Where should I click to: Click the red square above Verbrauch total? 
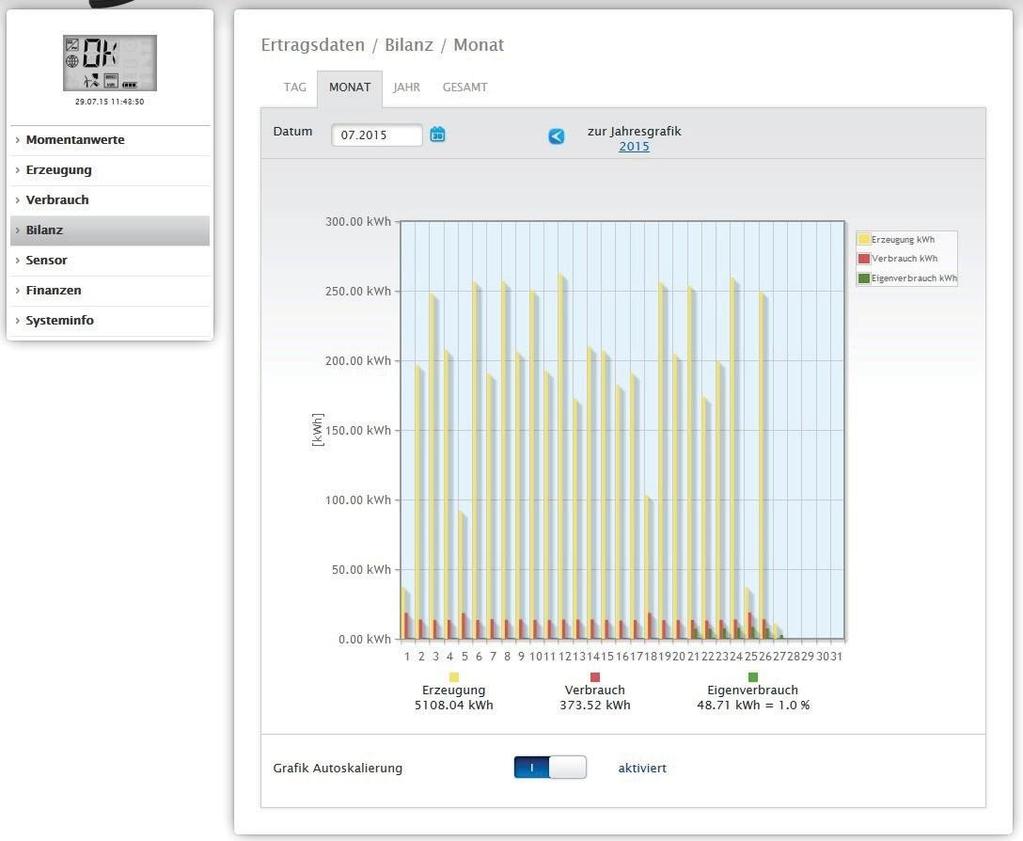click(595, 677)
